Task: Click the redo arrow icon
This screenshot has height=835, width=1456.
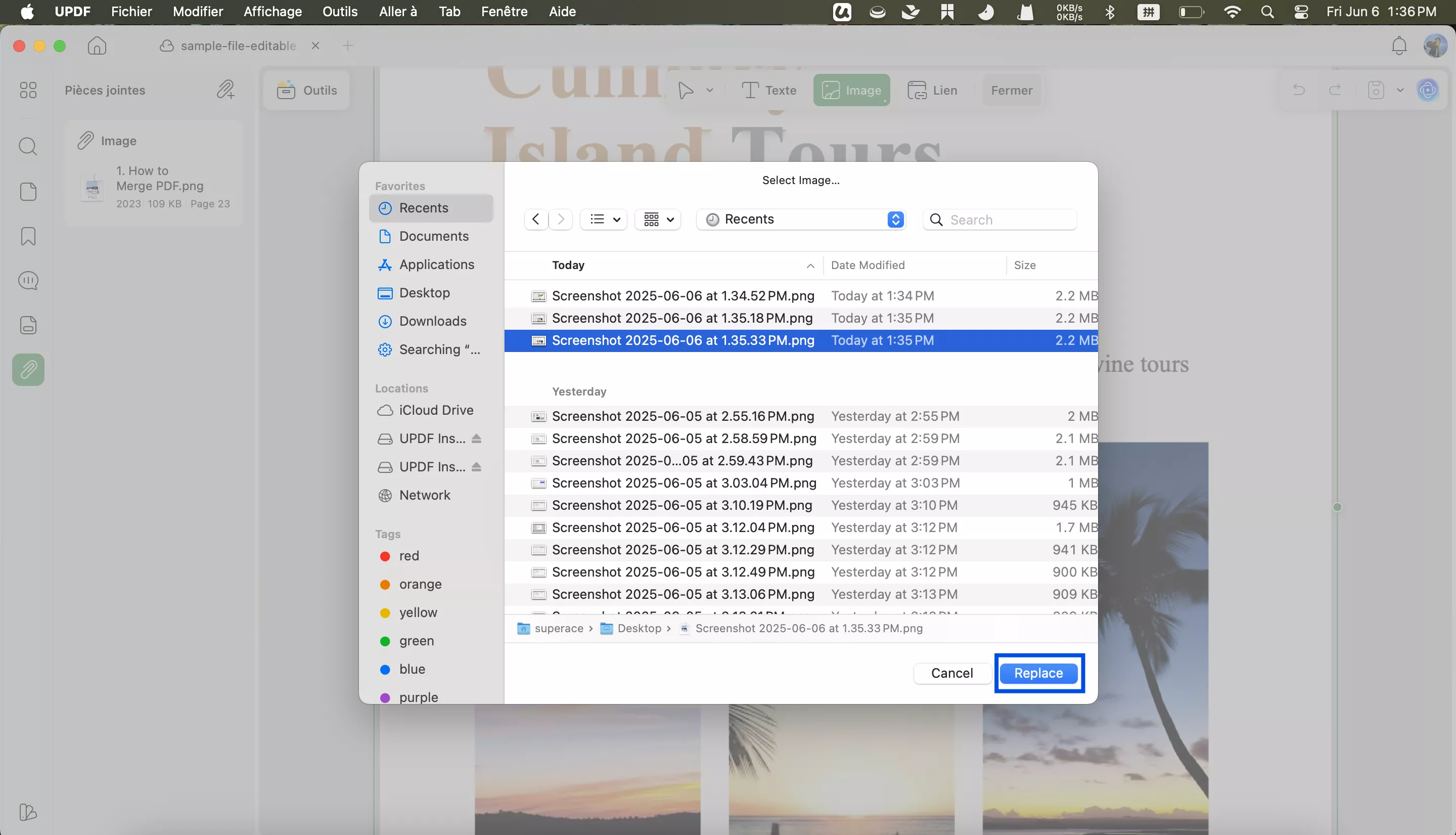Action: [1335, 90]
